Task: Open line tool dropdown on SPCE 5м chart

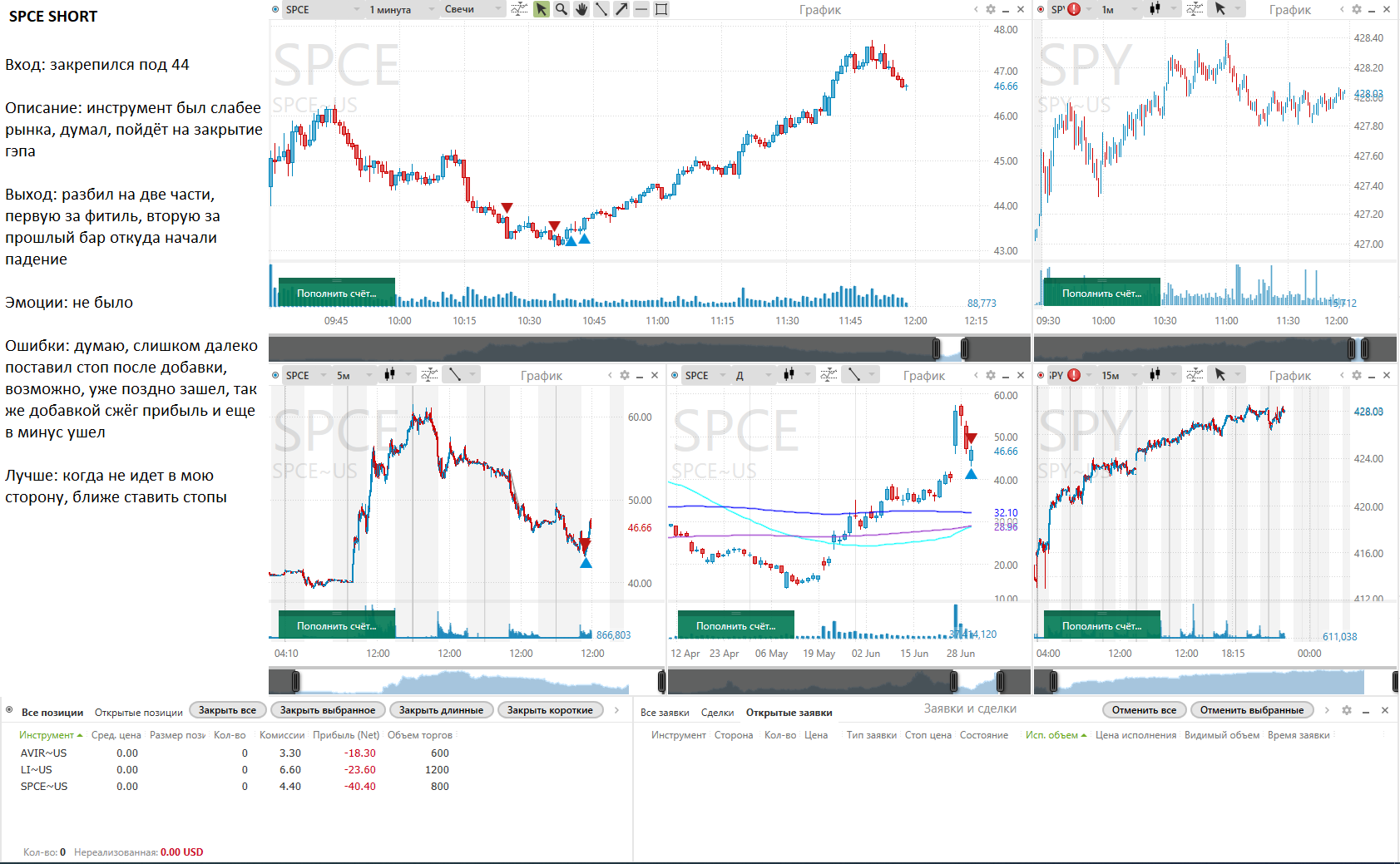Action: pyautogui.click(x=462, y=375)
